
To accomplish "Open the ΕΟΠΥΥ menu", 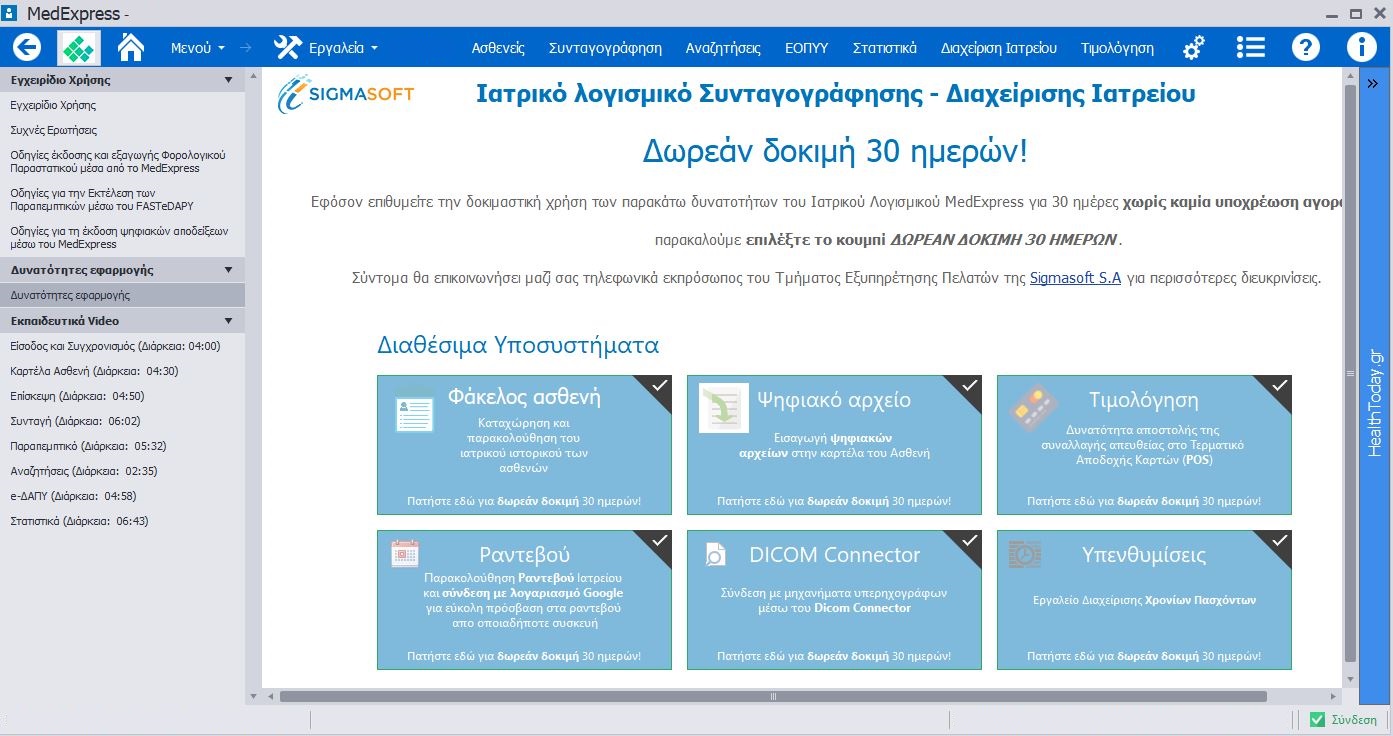I will (x=806, y=48).
